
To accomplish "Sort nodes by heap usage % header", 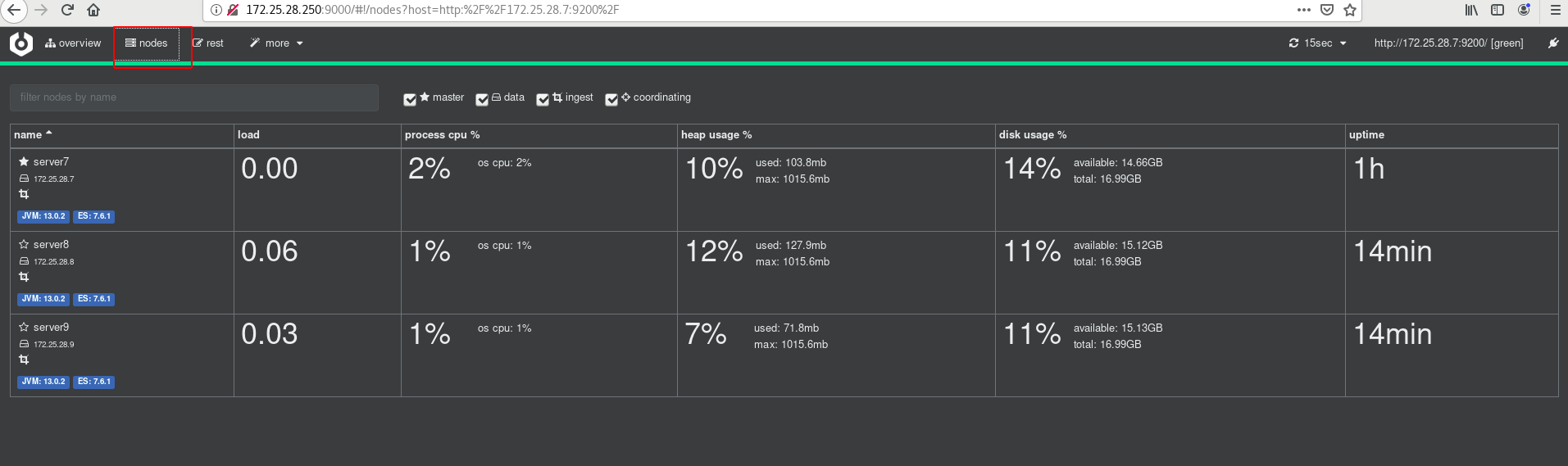I will tap(716, 135).
